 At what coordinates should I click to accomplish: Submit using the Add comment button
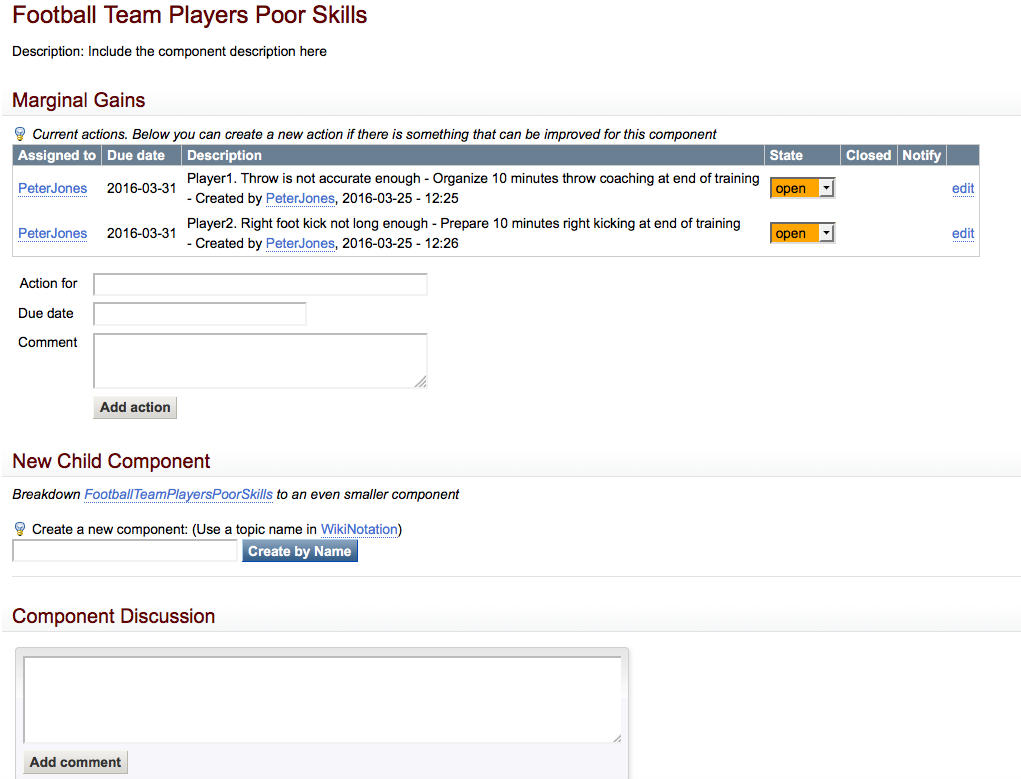click(x=76, y=762)
